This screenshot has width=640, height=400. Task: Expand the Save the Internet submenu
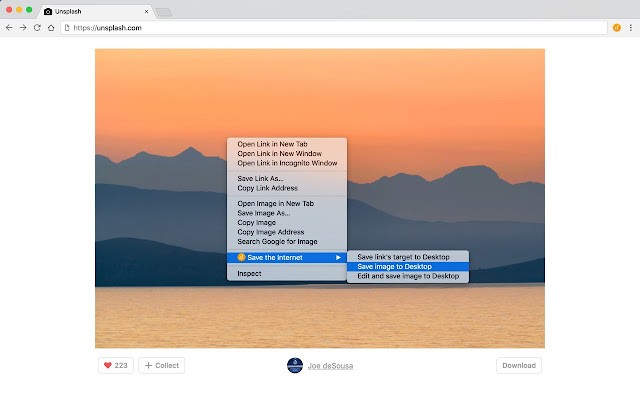pos(287,258)
